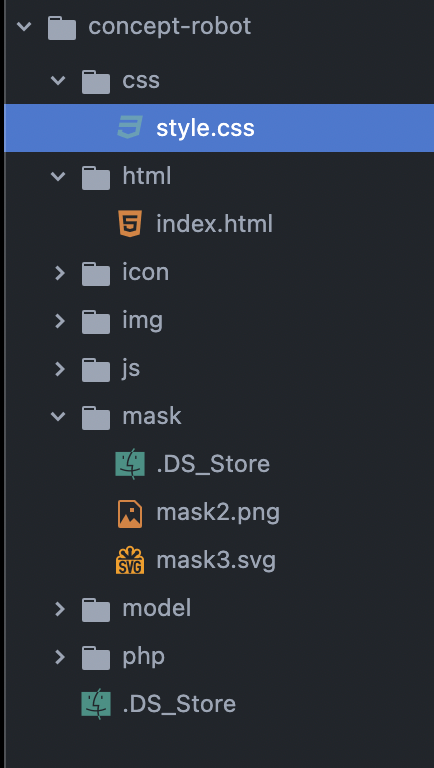The image size is (434, 768).
Task: Click the root-level .DS_Store Finder icon
Action: (96, 704)
